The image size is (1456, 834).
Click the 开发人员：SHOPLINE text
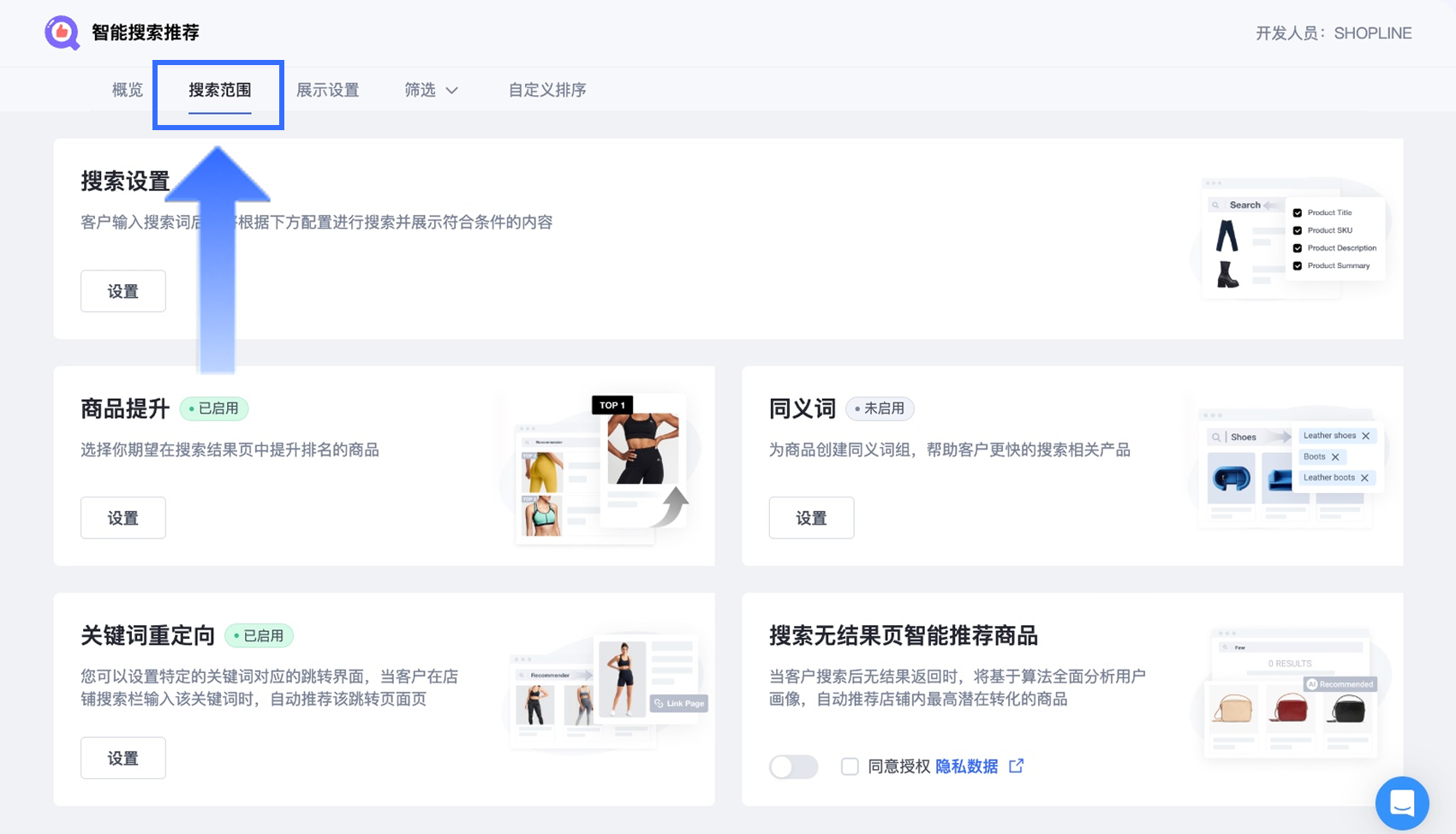[1334, 33]
